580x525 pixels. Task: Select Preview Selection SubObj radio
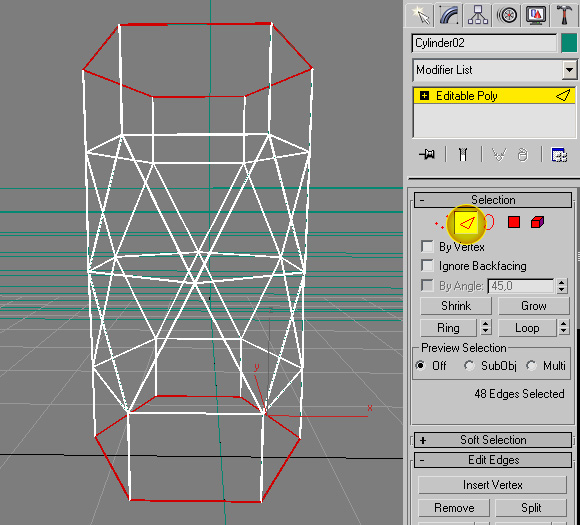click(469, 366)
